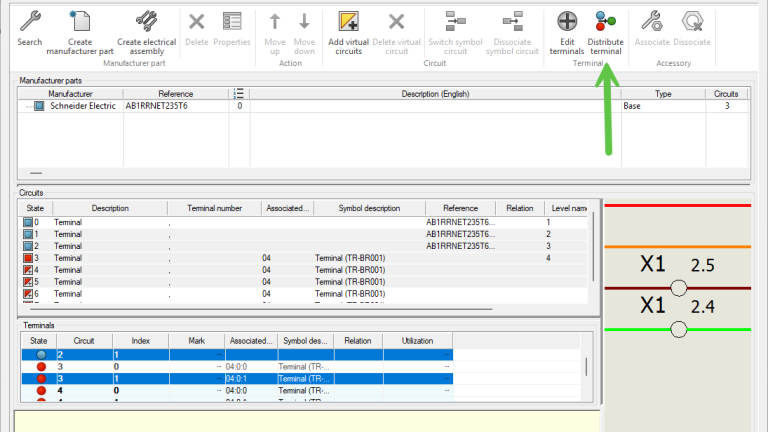This screenshot has width=768, height=432.
Task: Click Description (English) column header
Action: point(435,94)
